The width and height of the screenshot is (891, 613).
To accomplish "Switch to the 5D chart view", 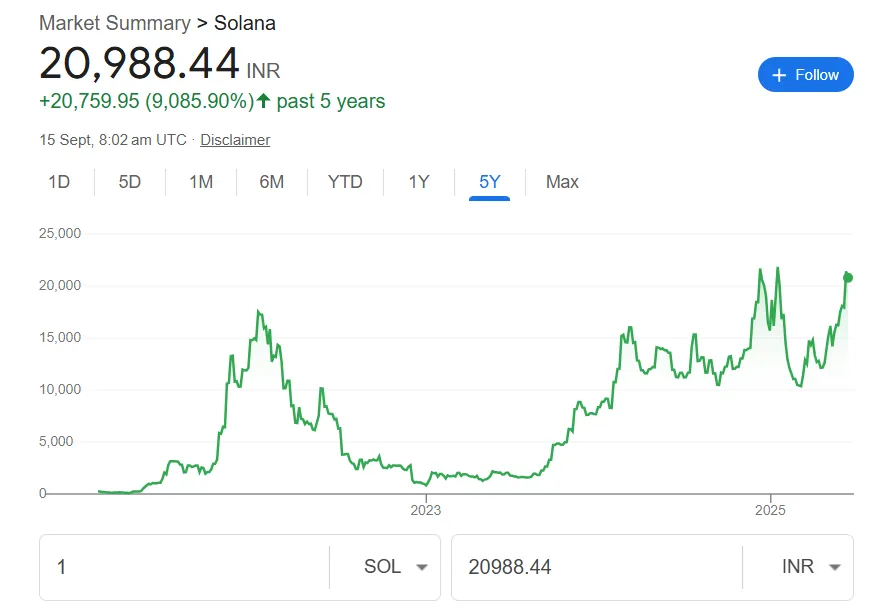I will [x=128, y=182].
